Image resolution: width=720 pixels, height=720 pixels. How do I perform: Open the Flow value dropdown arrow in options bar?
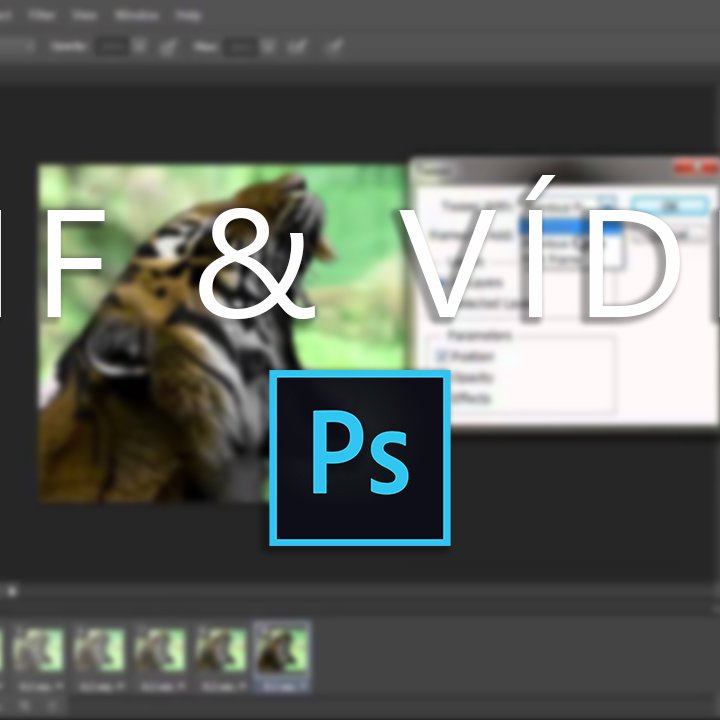[x=268, y=46]
